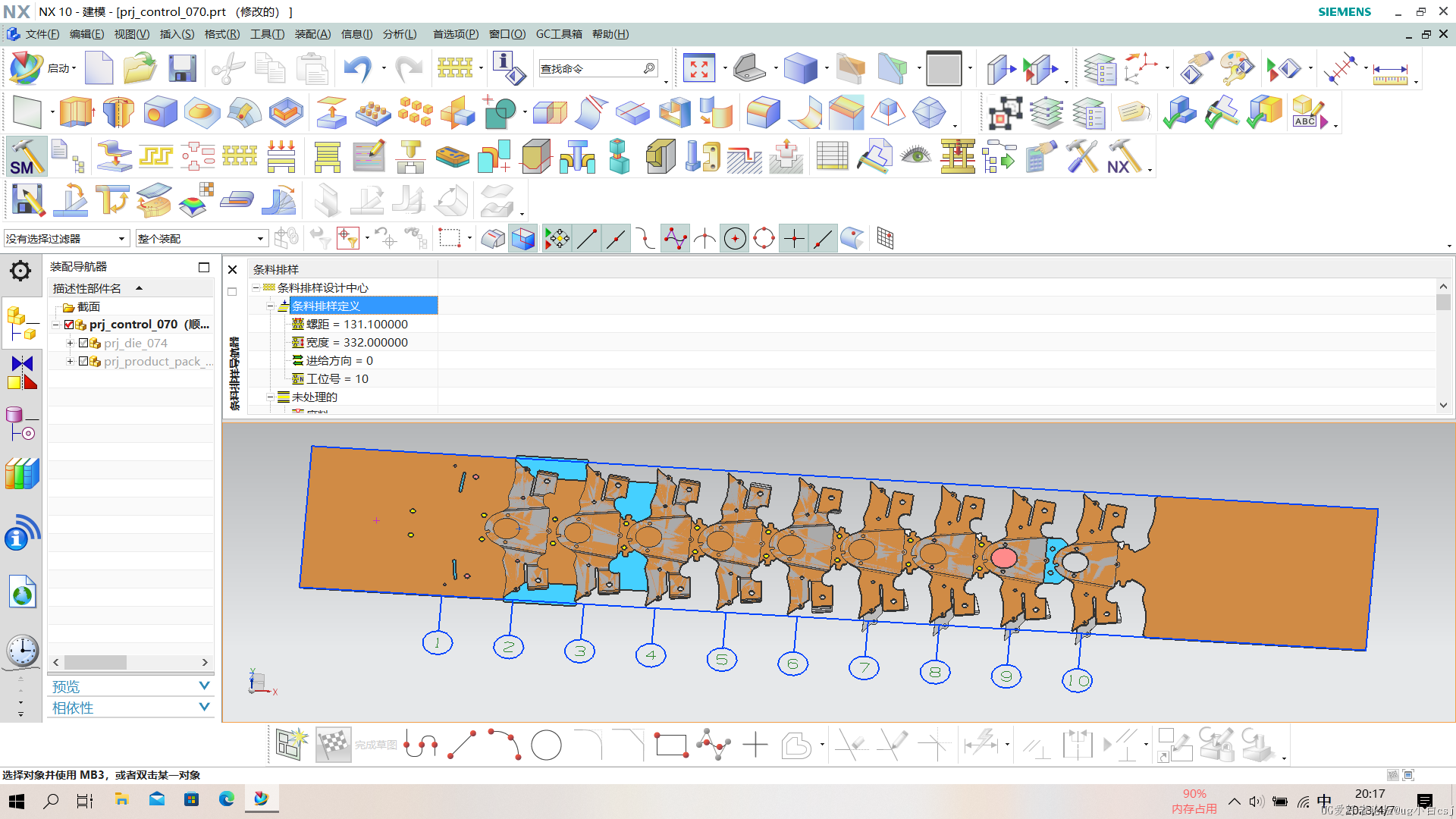Image resolution: width=1456 pixels, height=819 pixels.
Task: Click the Undo arrow icon
Action: [358, 68]
